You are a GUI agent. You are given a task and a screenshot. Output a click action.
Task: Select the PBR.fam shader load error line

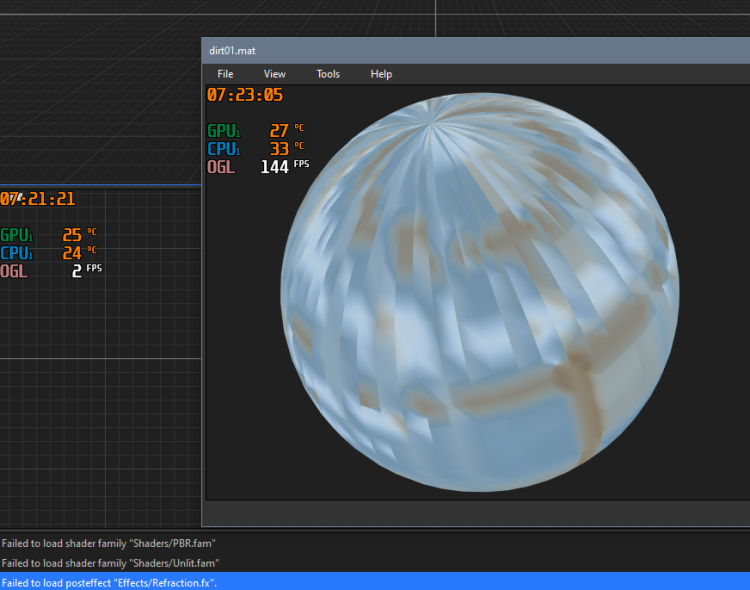click(109, 544)
